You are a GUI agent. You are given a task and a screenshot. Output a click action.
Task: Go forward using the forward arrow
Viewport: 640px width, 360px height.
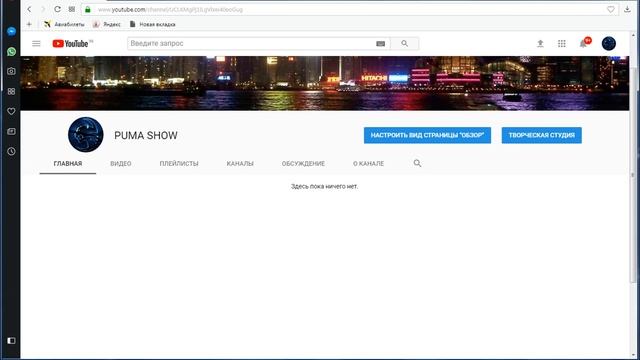coord(43,9)
